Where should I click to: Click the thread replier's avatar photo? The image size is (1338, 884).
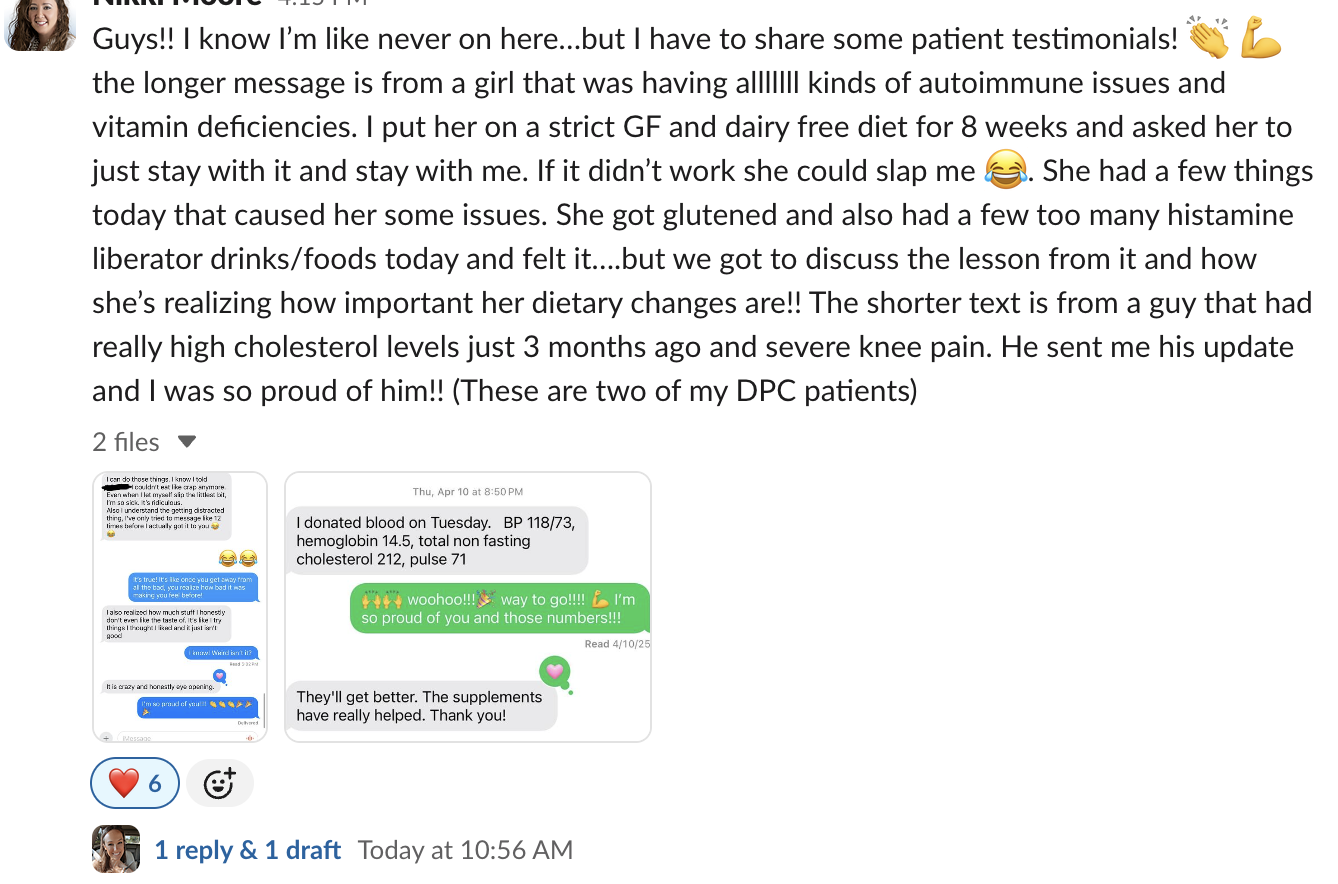point(116,849)
